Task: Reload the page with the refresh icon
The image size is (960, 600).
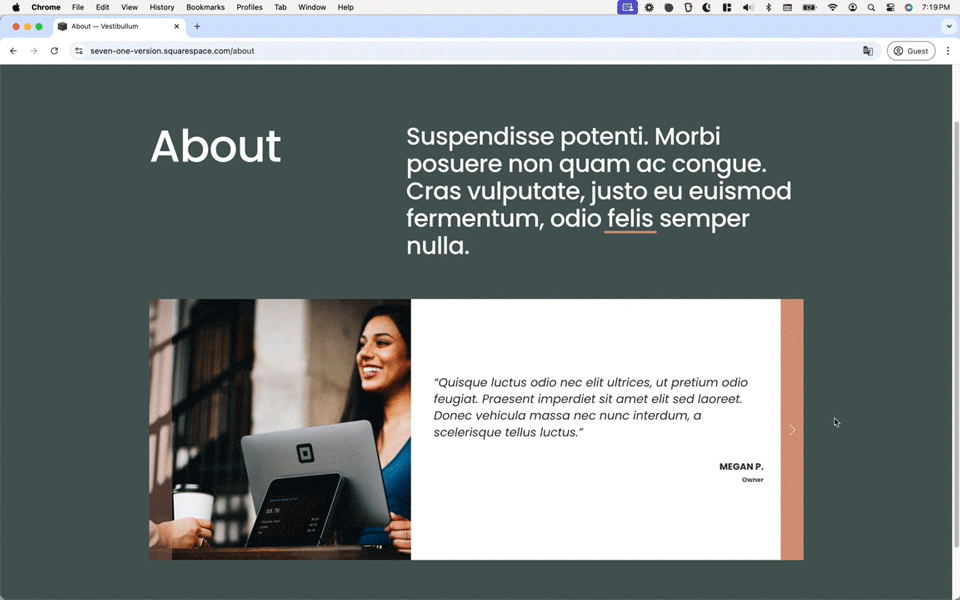Action: click(54, 51)
